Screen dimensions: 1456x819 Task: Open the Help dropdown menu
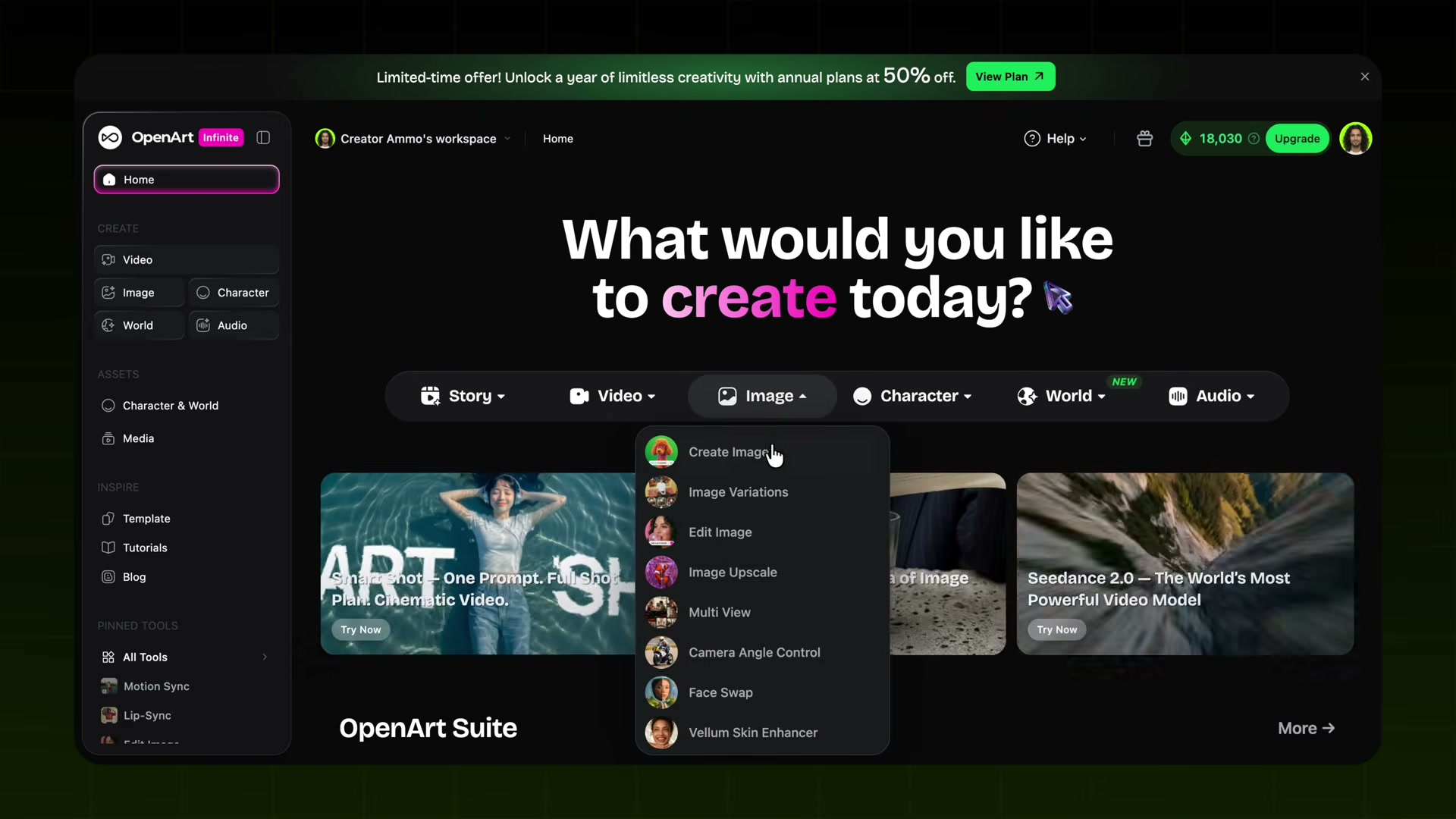1056,139
